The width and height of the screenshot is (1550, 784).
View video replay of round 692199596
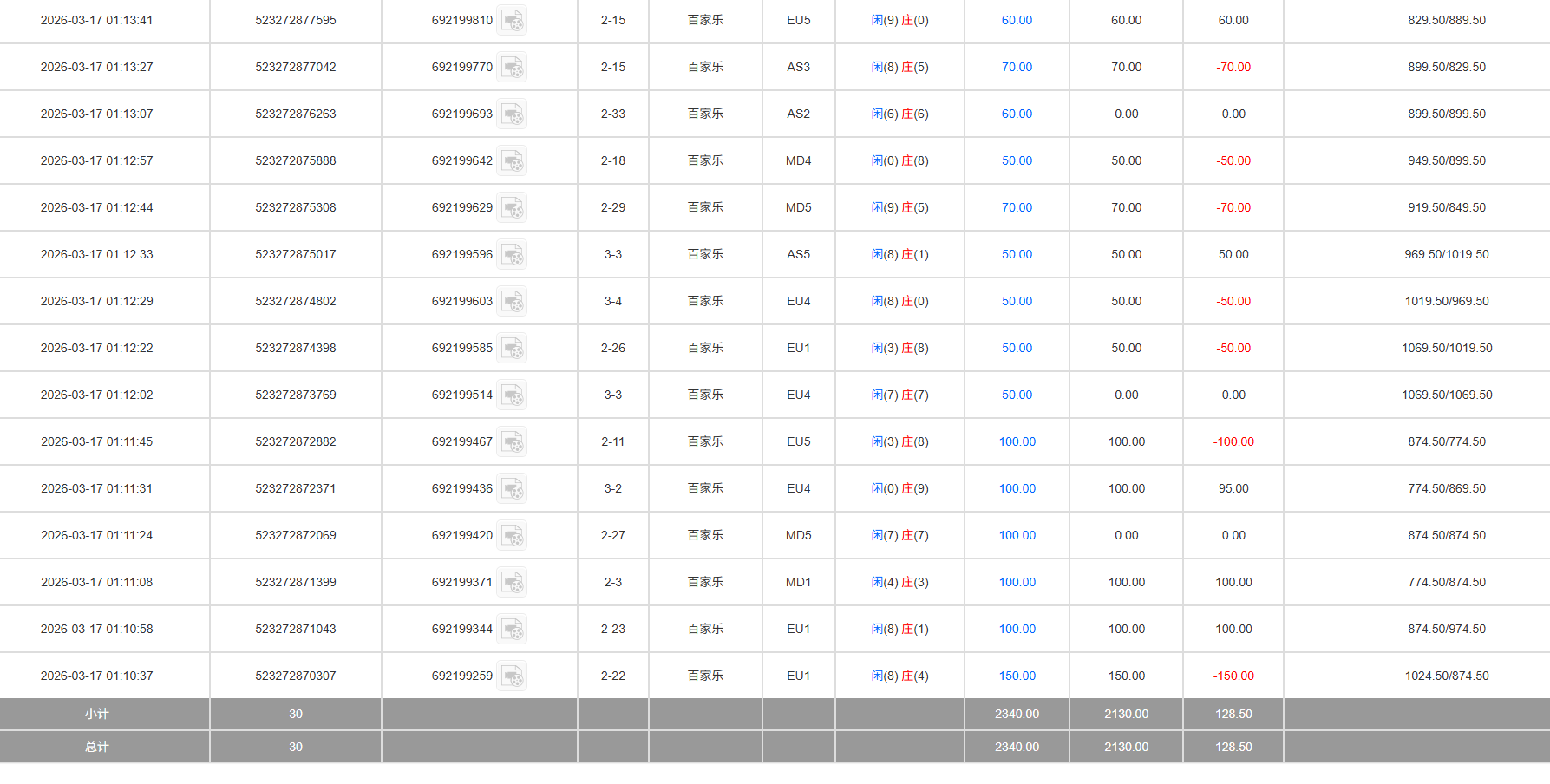coord(513,255)
